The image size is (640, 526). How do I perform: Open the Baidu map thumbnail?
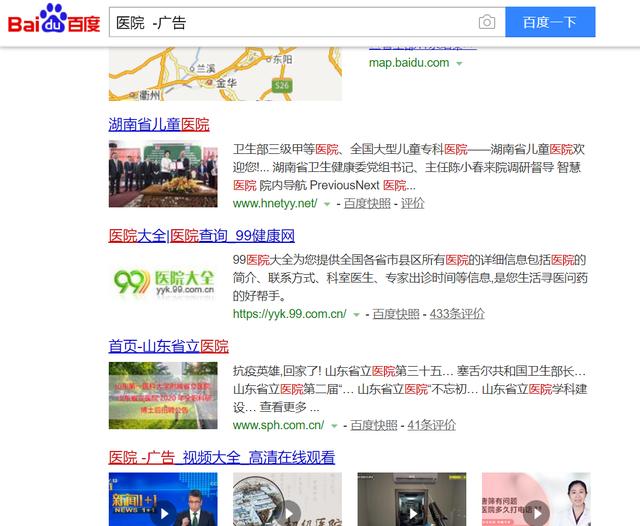225,74
